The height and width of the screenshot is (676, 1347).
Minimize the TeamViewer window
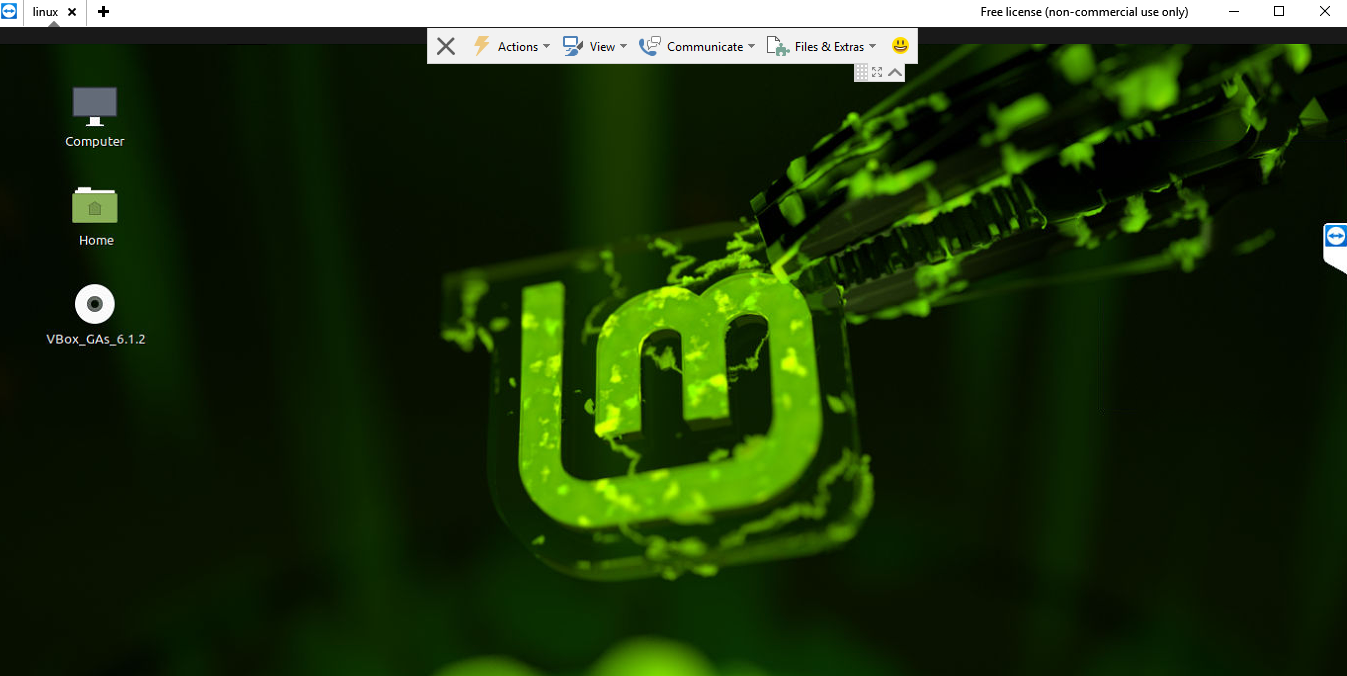click(1233, 12)
